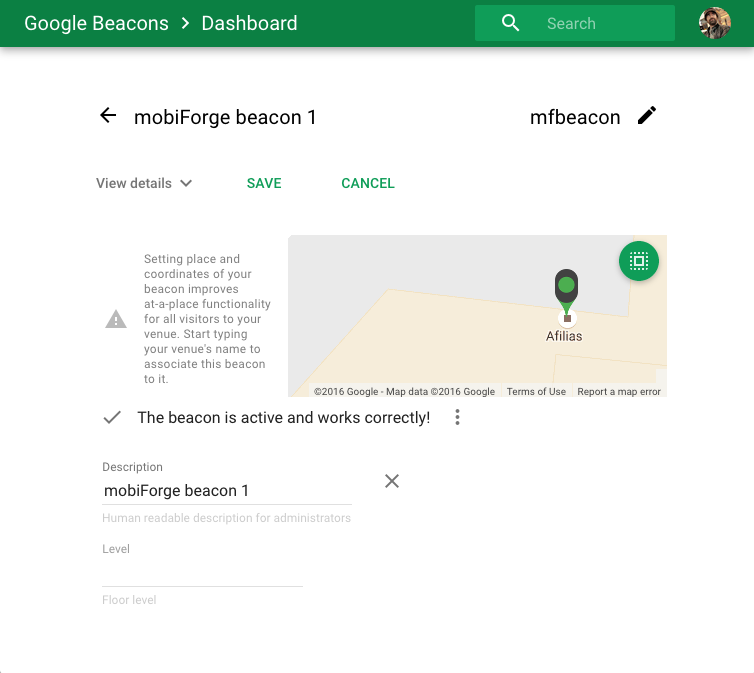
Task: Click 'The beacon is active and works correctly!' text
Action: [284, 417]
